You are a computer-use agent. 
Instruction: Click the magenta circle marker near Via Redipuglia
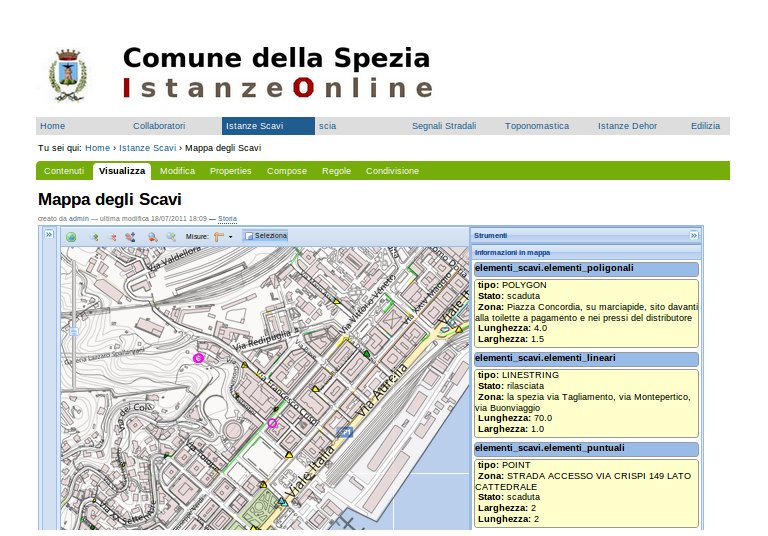[198, 357]
